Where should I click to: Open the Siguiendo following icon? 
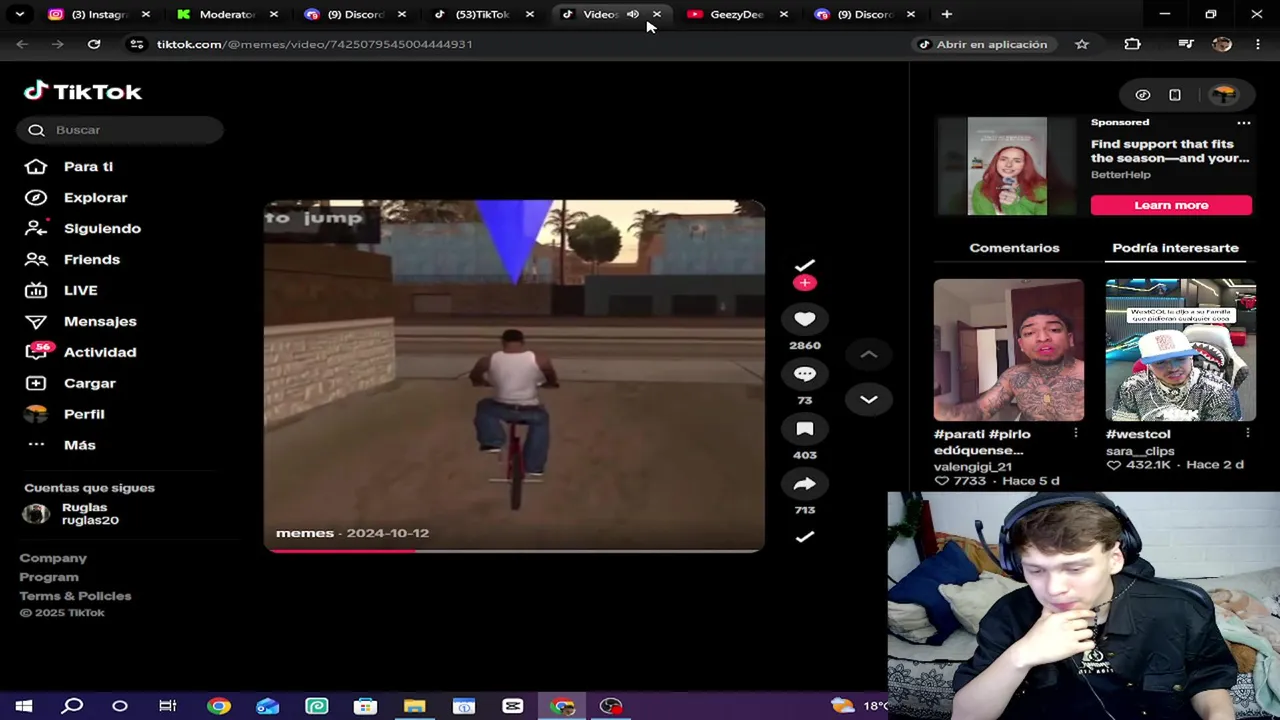(36, 228)
